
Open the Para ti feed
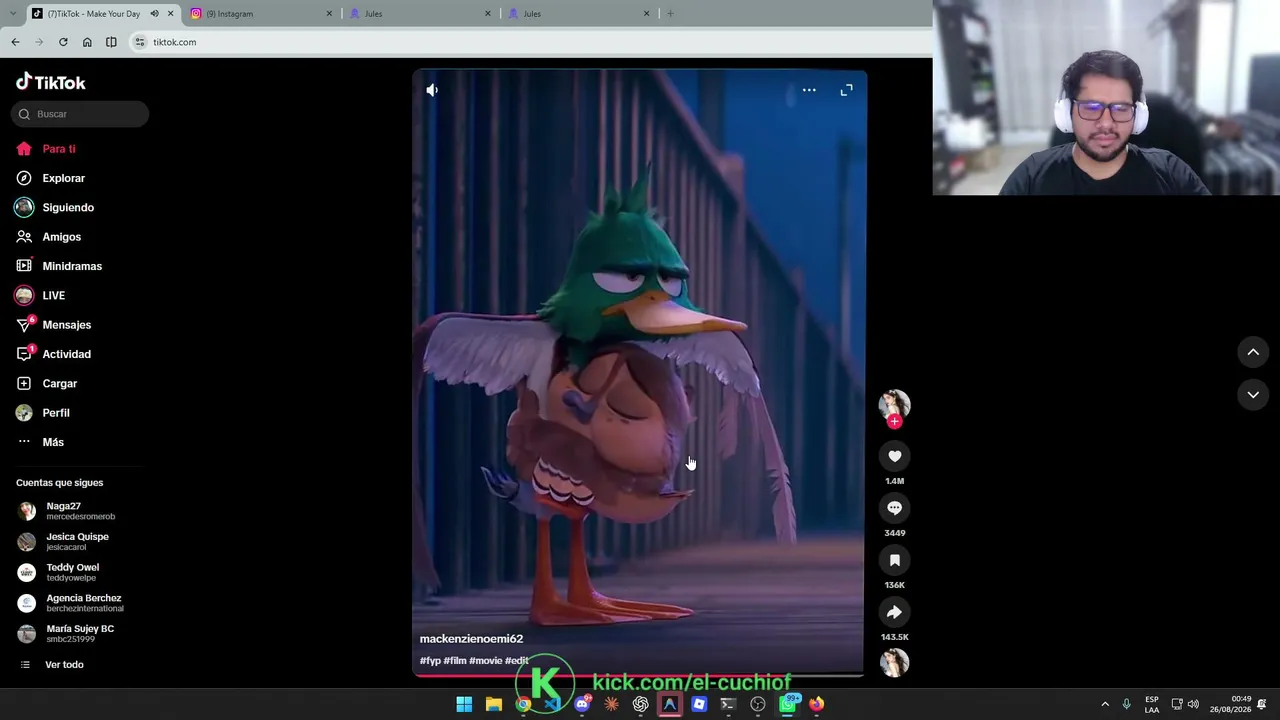46,149
